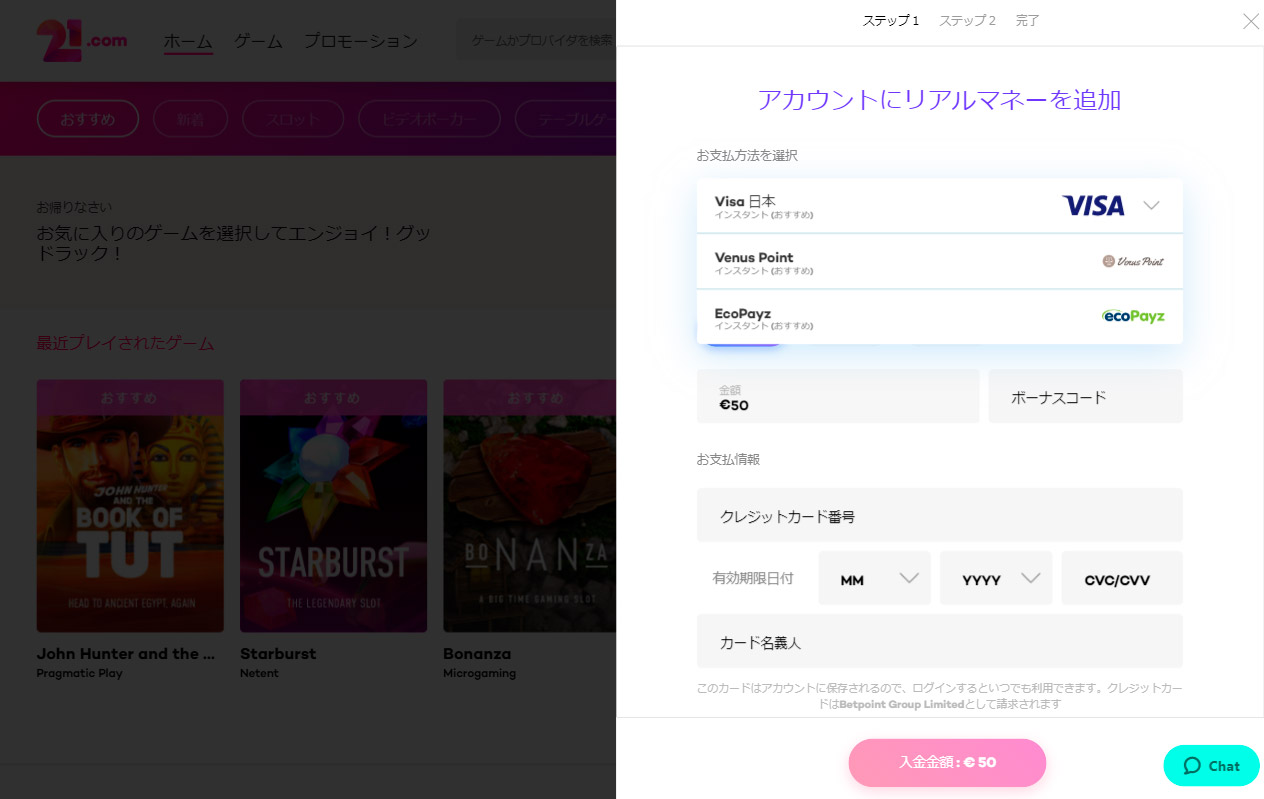Close the deposit panel with X
This screenshot has width=1264, height=799.
[x=1250, y=21]
